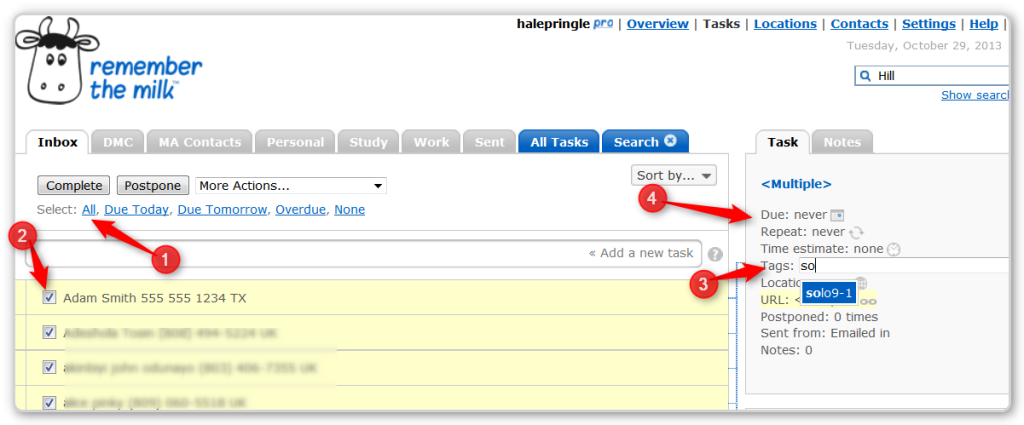Image resolution: width=1024 pixels, height=425 pixels.
Task: Choose the solo9-1 tag suggestion
Action: [829, 293]
